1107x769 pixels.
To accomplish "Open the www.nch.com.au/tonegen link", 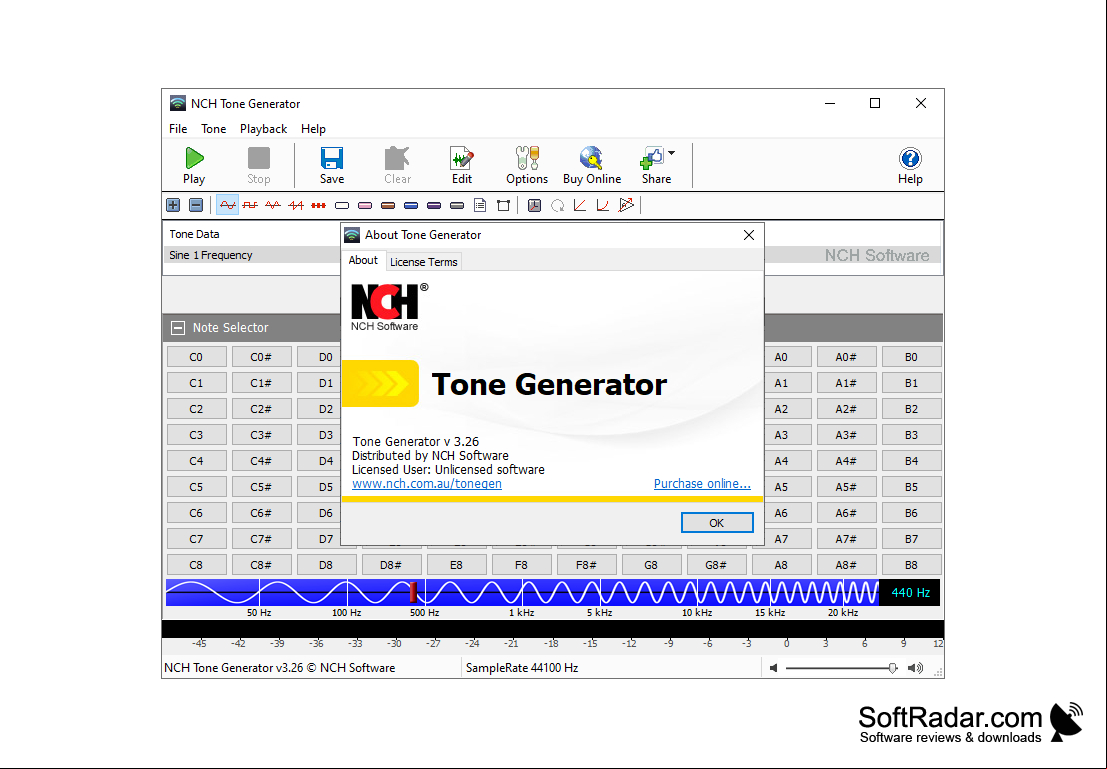I will click(x=427, y=484).
